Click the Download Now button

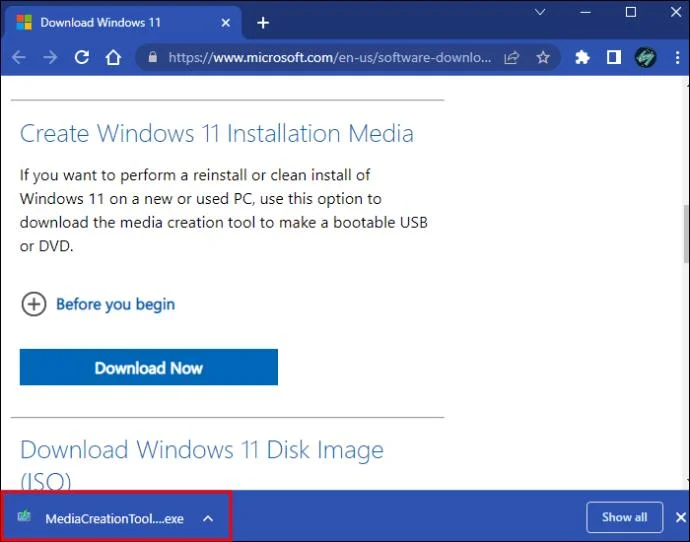click(149, 367)
